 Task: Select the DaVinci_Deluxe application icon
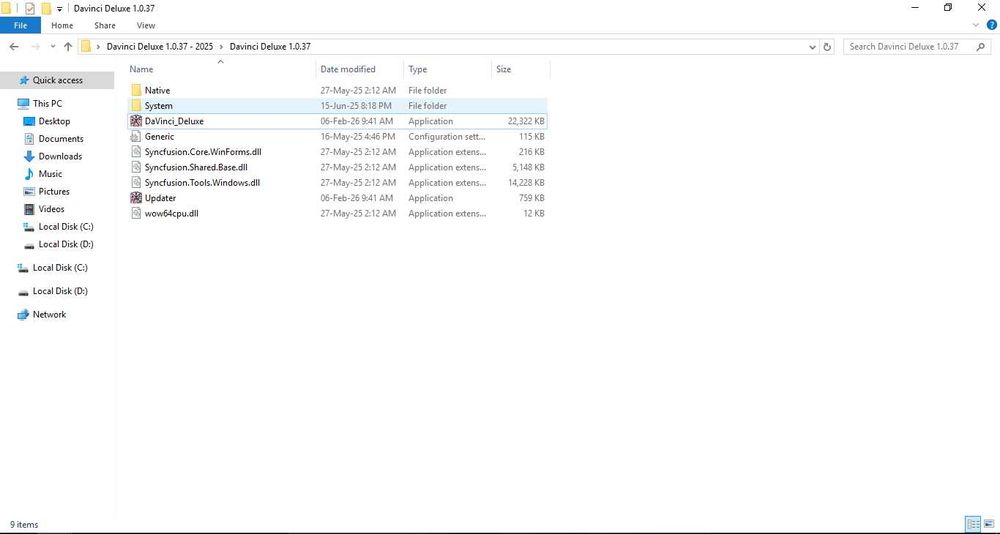pos(136,121)
